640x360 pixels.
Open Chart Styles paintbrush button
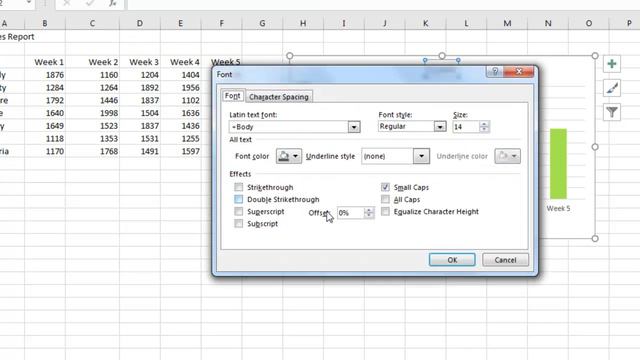click(611, 88)
